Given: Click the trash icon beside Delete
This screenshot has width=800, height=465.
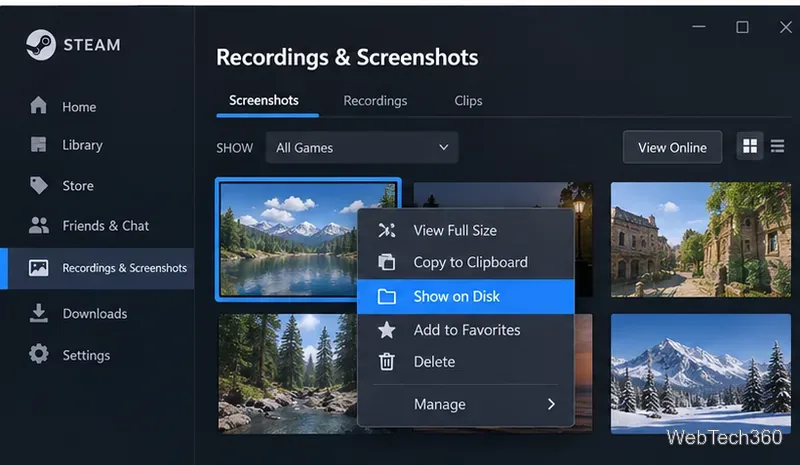Looking at the screenshot, I should [387, 361].
